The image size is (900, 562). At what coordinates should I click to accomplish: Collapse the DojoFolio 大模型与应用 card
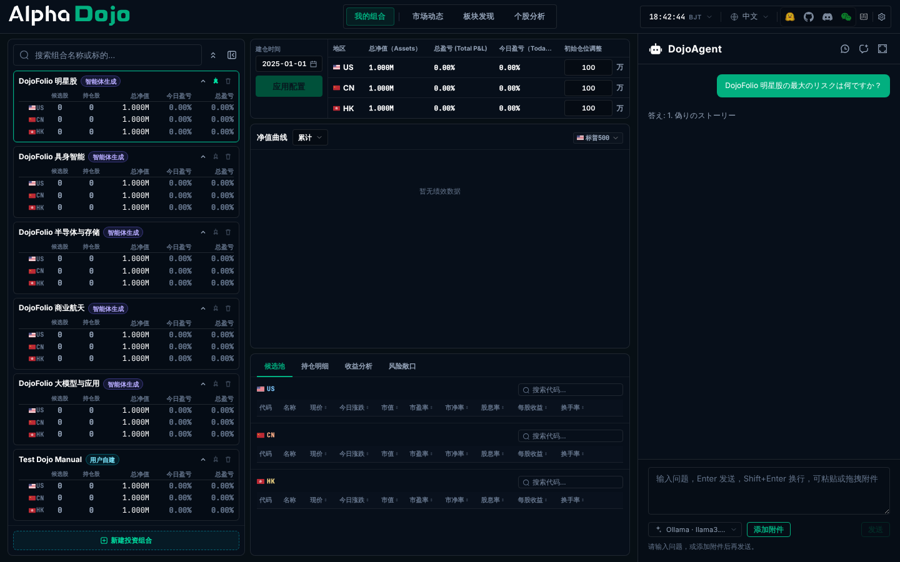203,384
